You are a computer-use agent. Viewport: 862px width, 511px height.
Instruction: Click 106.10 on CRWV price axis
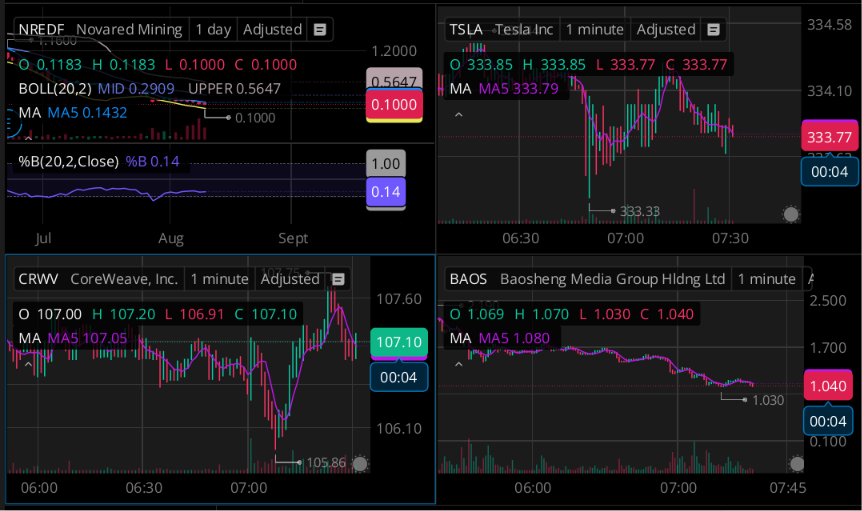click(x=399, y=429)
